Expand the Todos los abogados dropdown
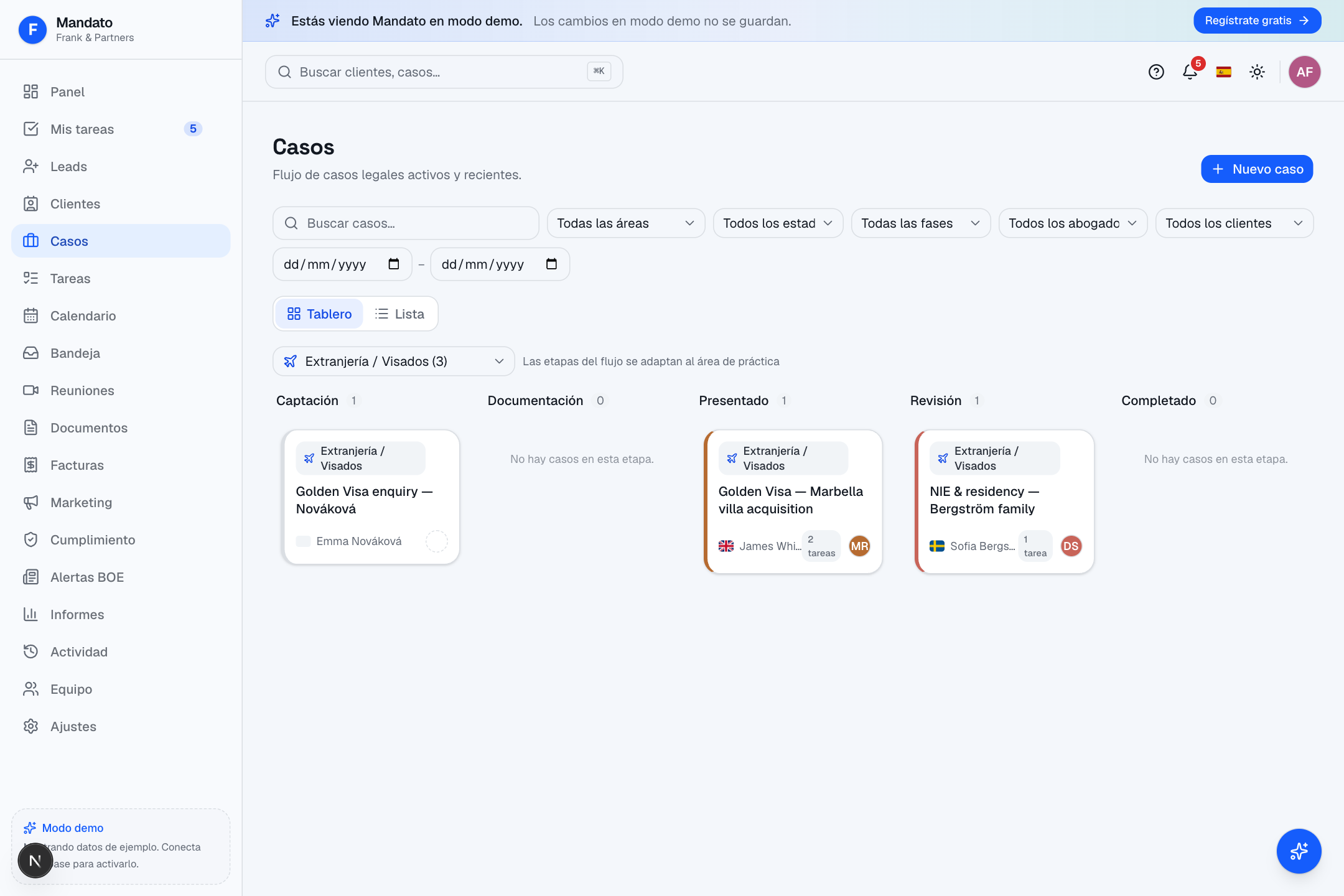This screenshot has width=1344, height=896. pyautogui.click(x=1073, y=223)
